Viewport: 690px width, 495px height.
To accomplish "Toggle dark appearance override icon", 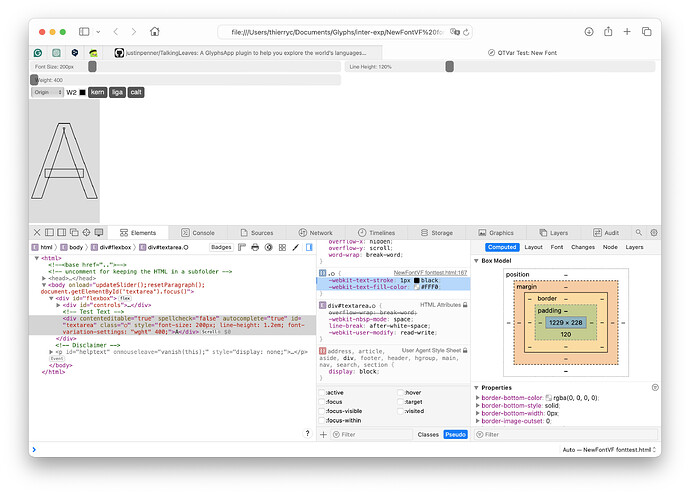I will (x=268, y=247).
